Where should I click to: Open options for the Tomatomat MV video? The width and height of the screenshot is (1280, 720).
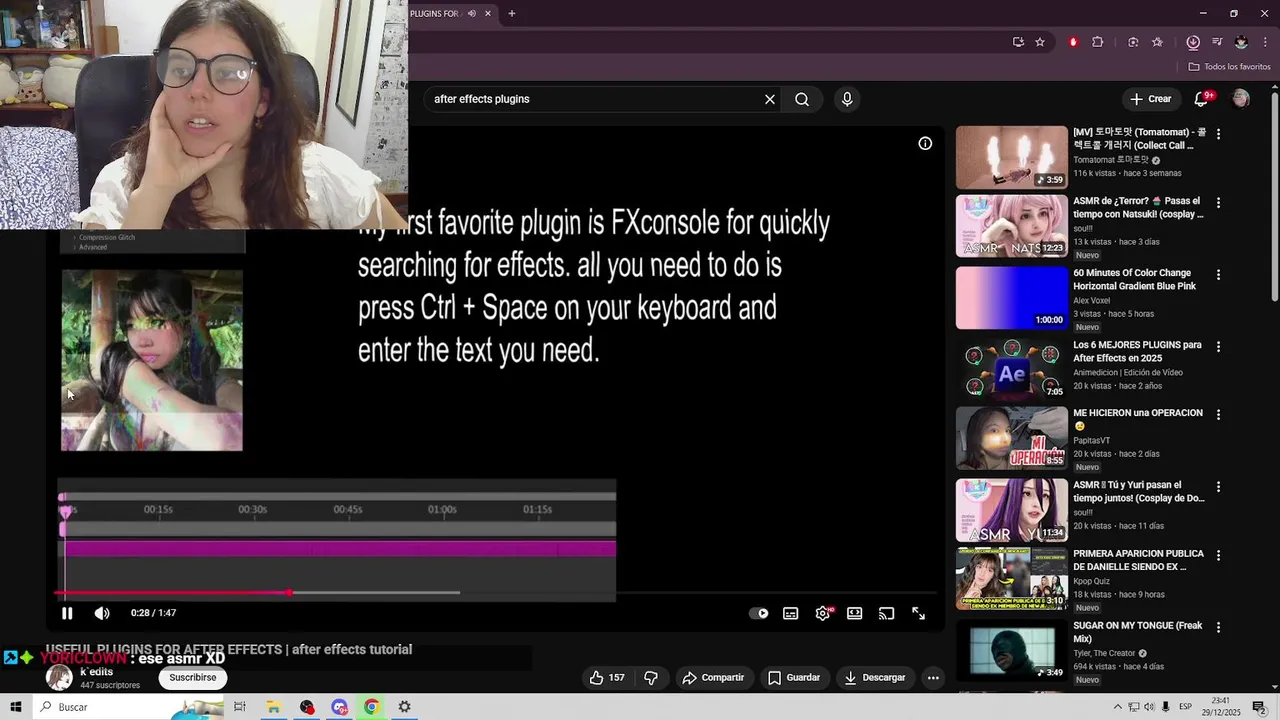tap(1218, 134)
